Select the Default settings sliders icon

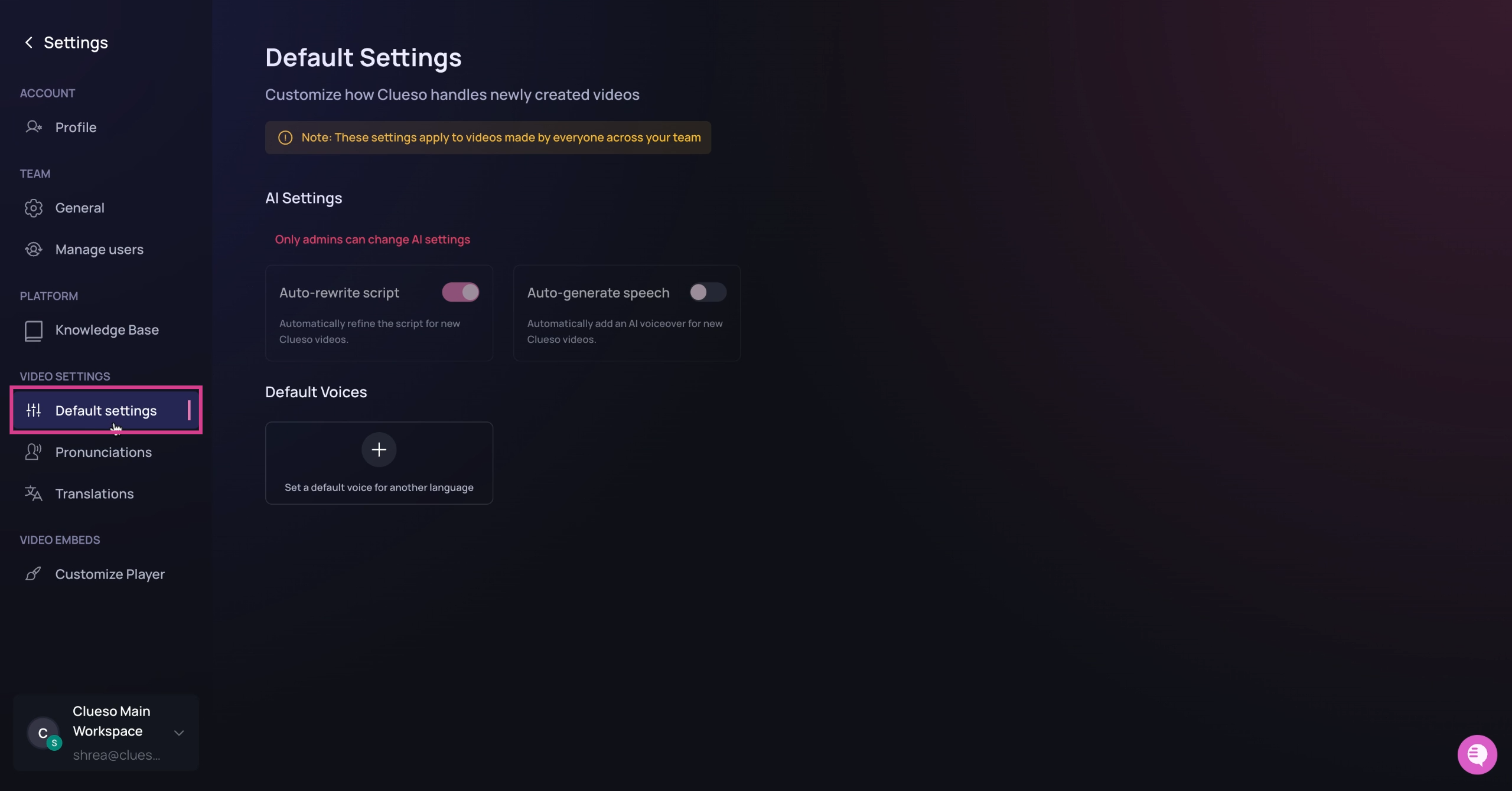tap(34, 410)
